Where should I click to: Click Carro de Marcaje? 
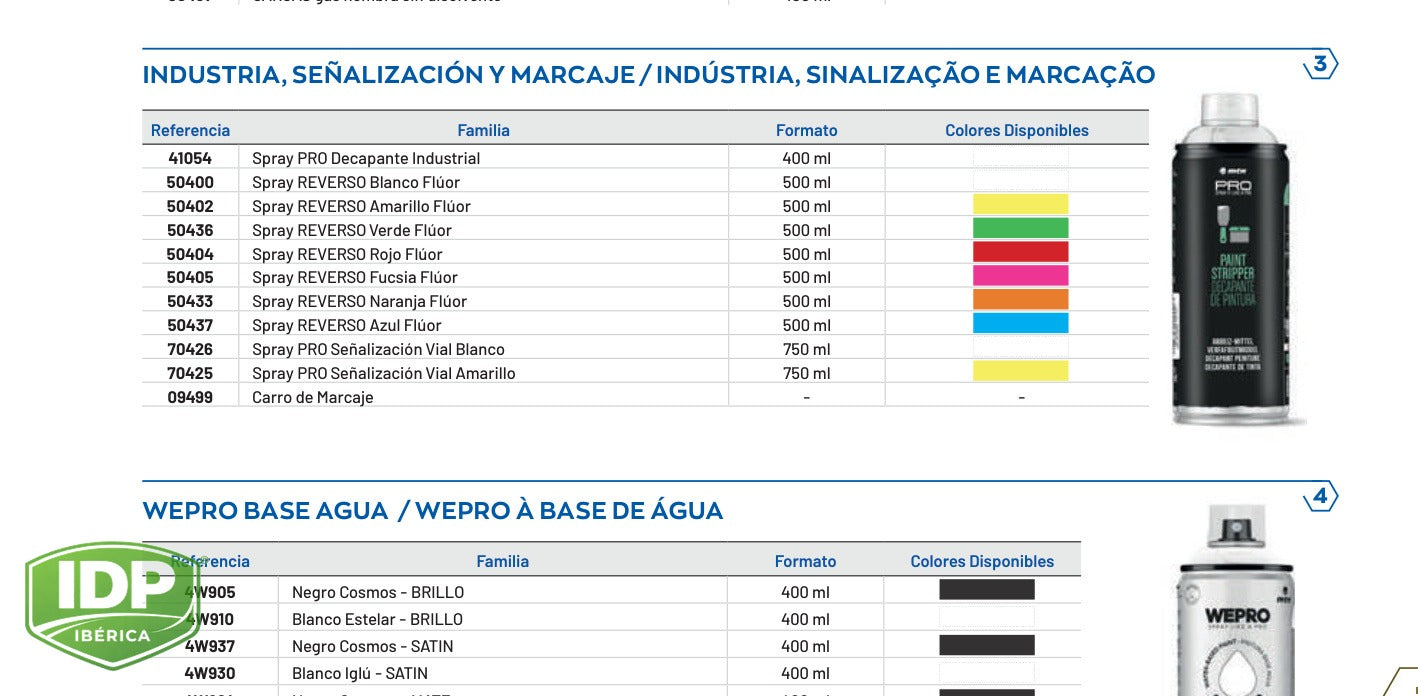coord(313,397)
